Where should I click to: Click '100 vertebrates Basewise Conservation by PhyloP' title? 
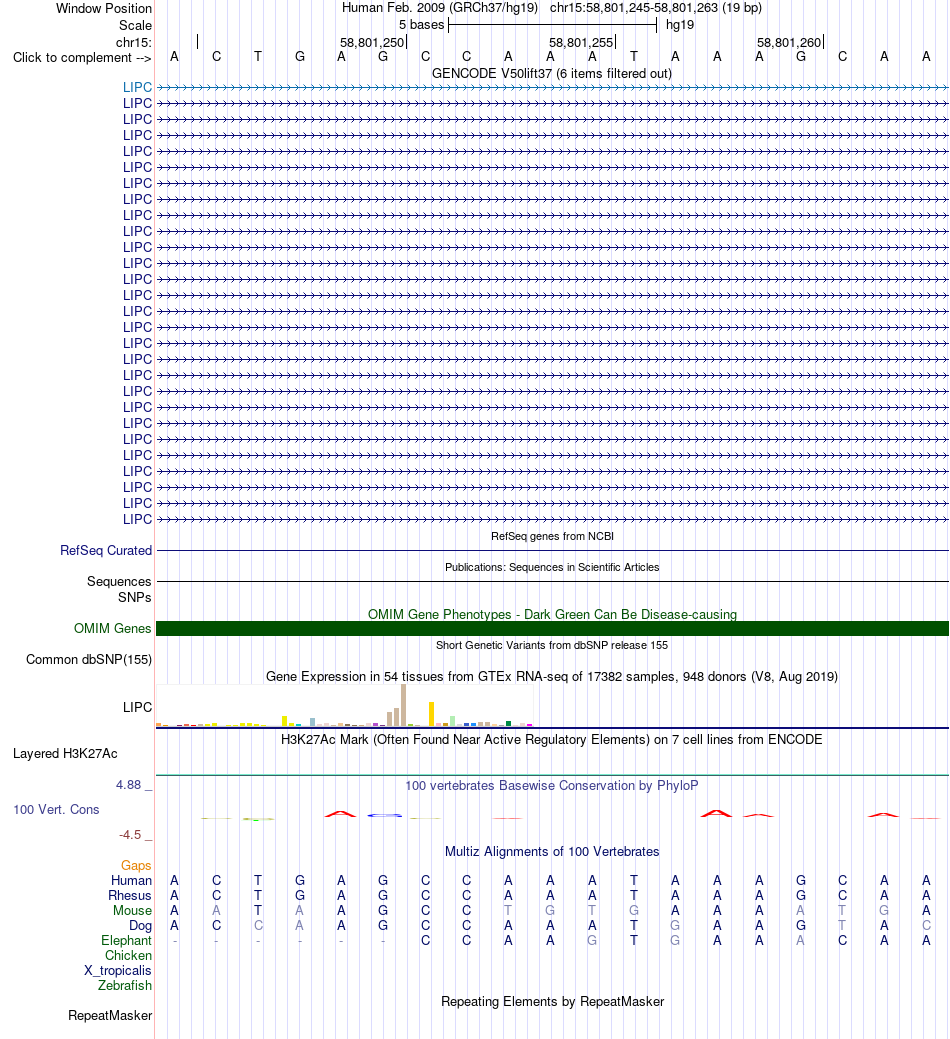(x=552, y=786)
